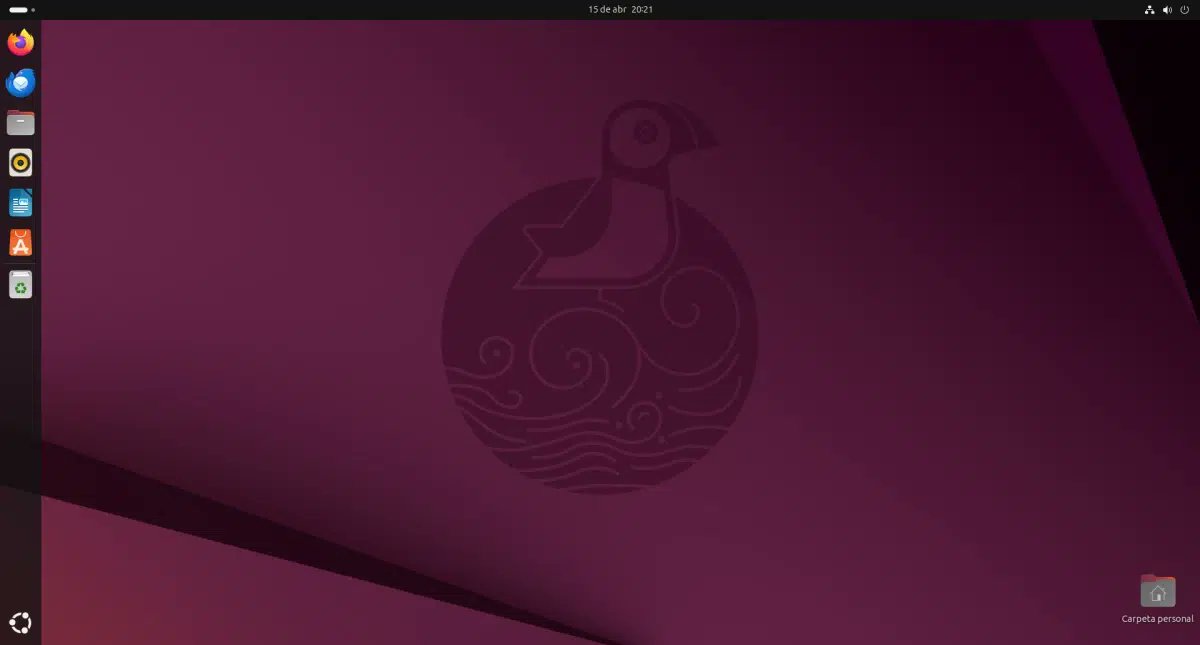Click the volume speaker icon

pyautogui.click(x=1167, y=9)
